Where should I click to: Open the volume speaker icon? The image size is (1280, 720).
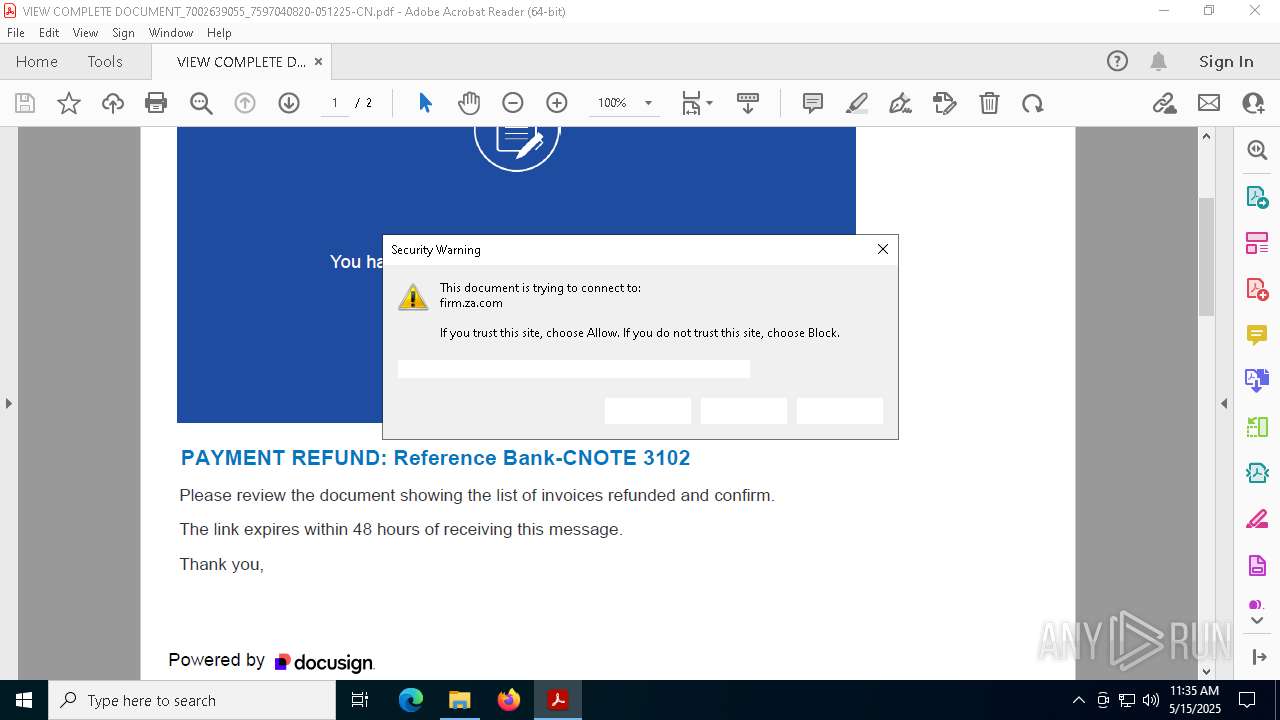[x=1150, y=700]
